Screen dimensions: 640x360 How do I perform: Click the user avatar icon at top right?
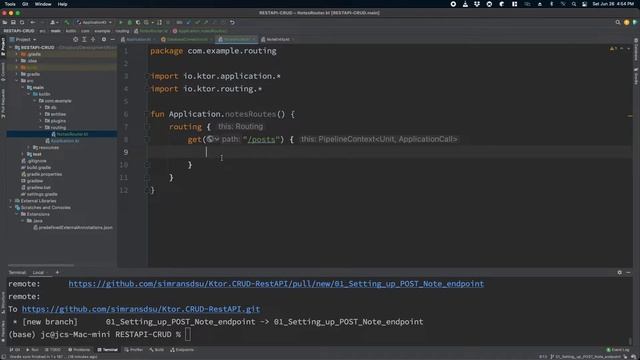(x=627, y=22)
